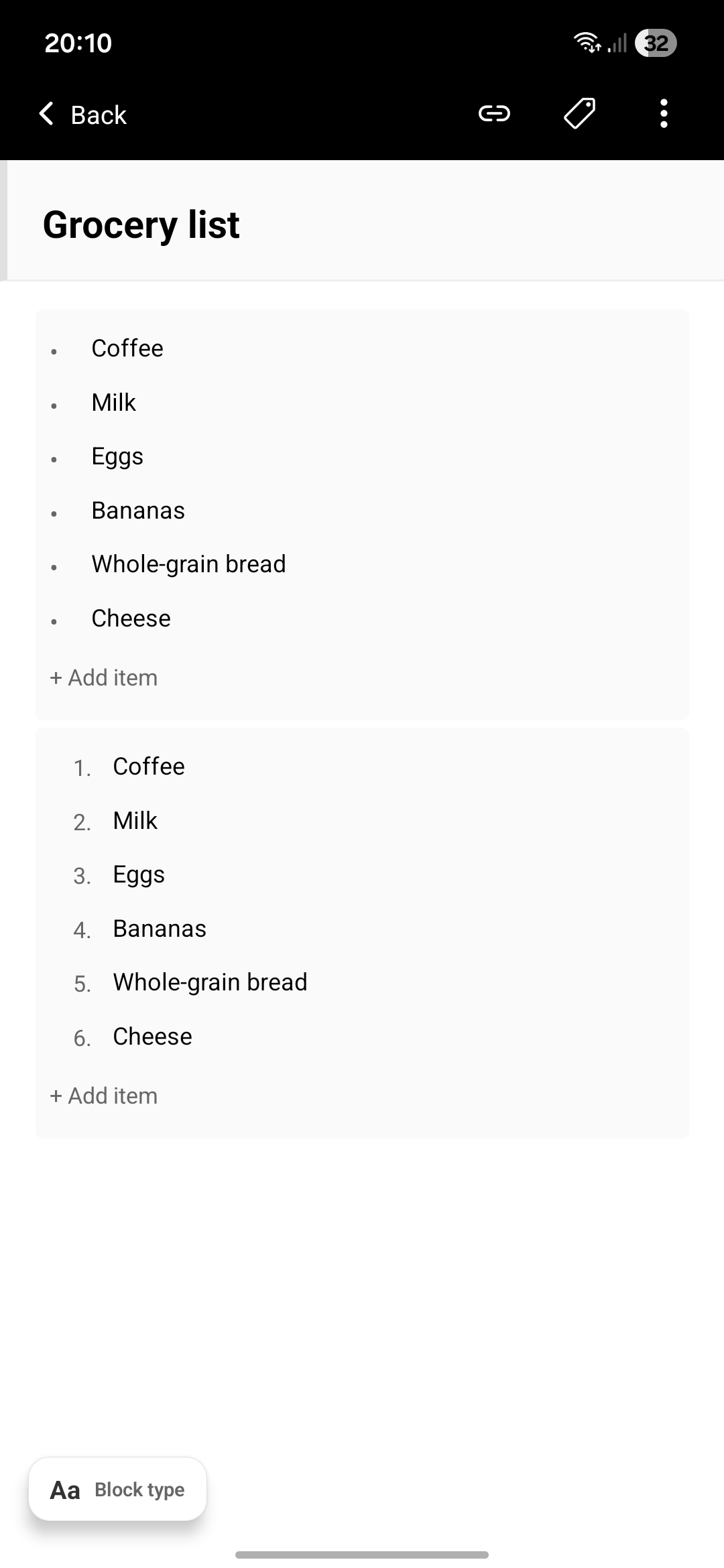The height and width of the screenshot is (1568, 724).
Task: Tap the Wi-Fi status icon
Action: (x=587, y=43)
